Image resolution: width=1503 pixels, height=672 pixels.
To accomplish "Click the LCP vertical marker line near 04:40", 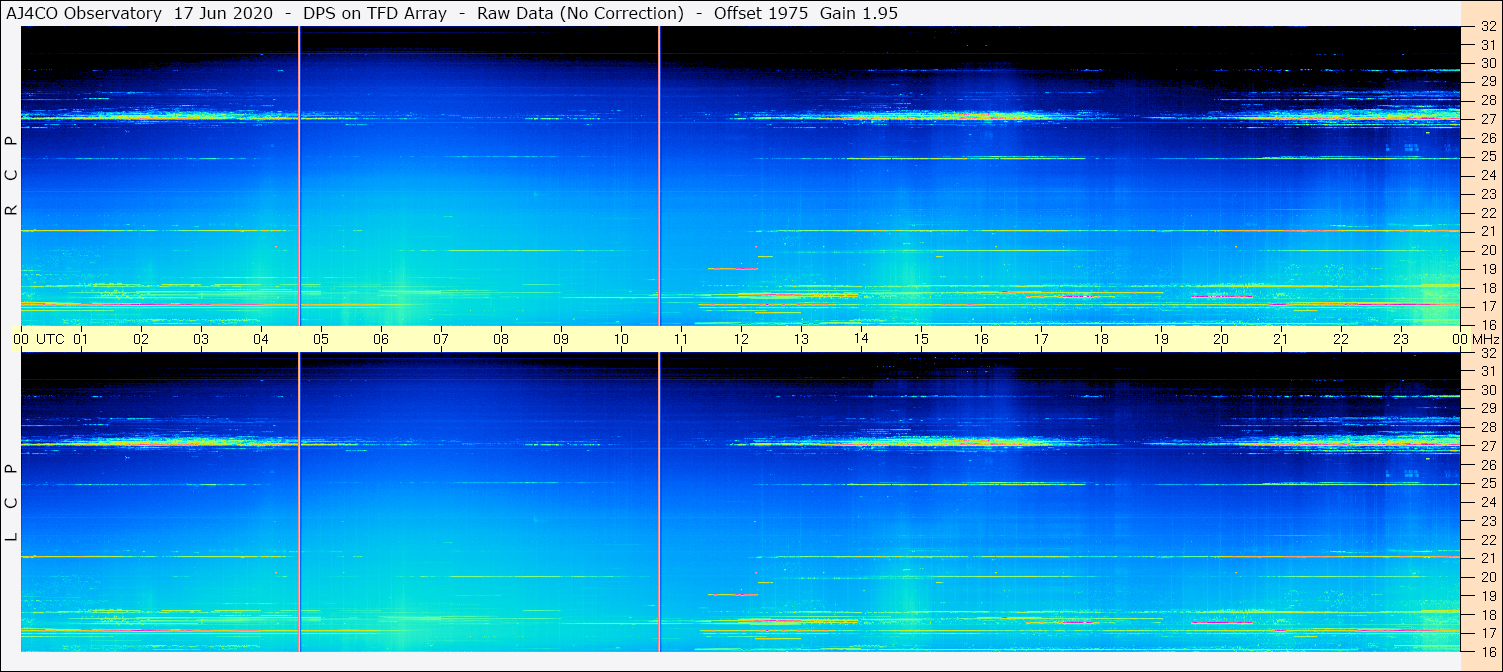I will coord(299,503).
